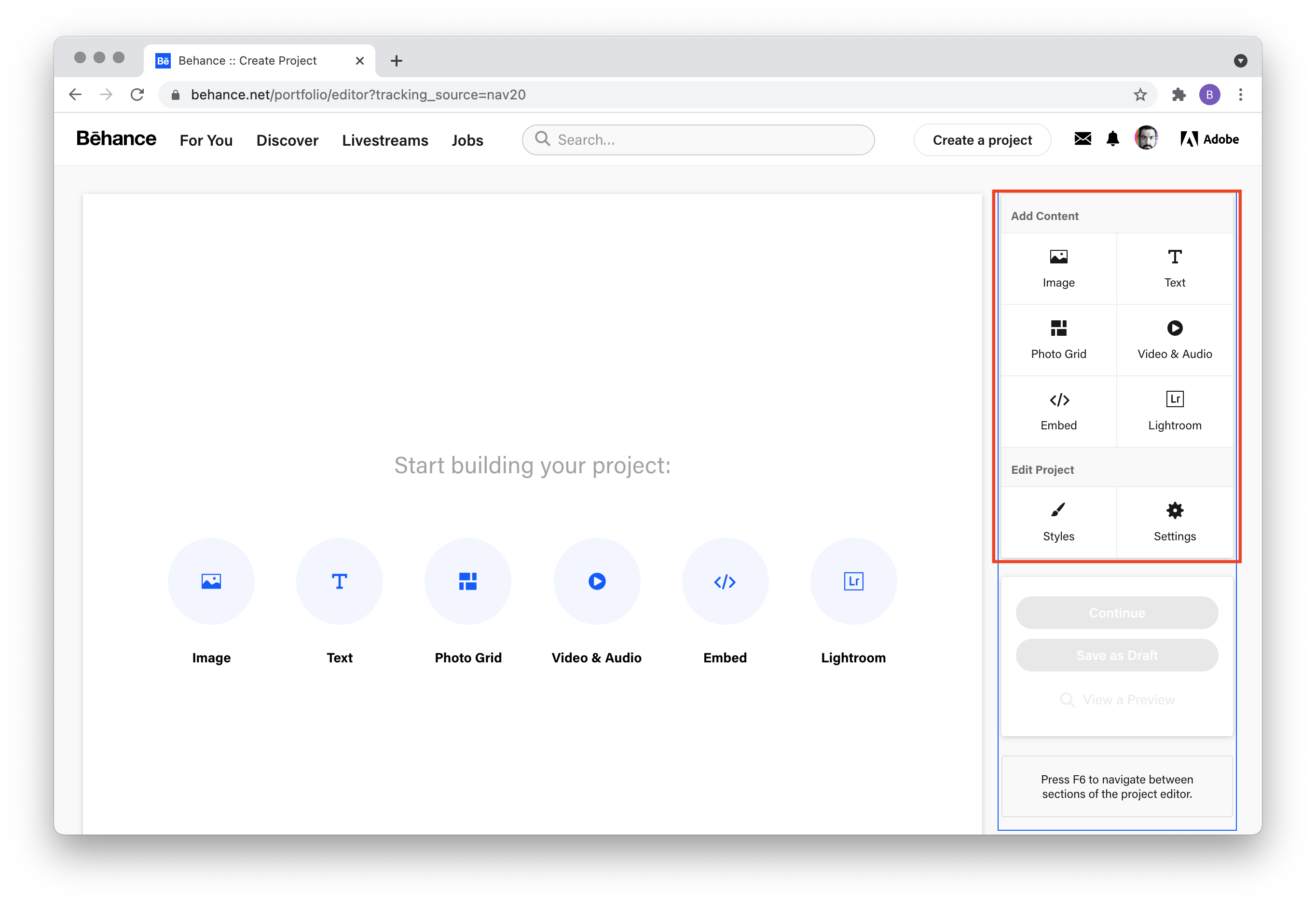Click the Continue button

1117,612
